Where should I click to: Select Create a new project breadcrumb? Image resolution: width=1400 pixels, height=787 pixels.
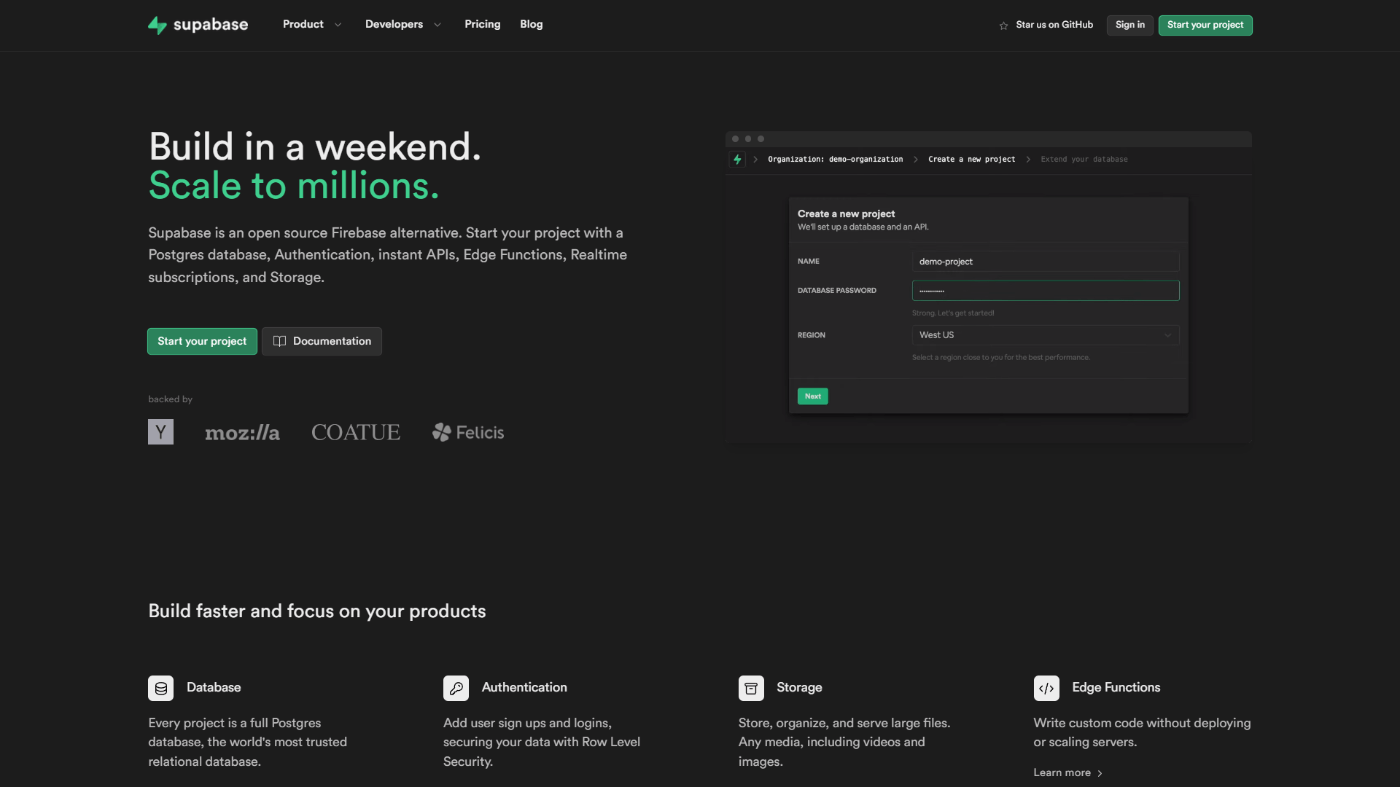point(972,159)
